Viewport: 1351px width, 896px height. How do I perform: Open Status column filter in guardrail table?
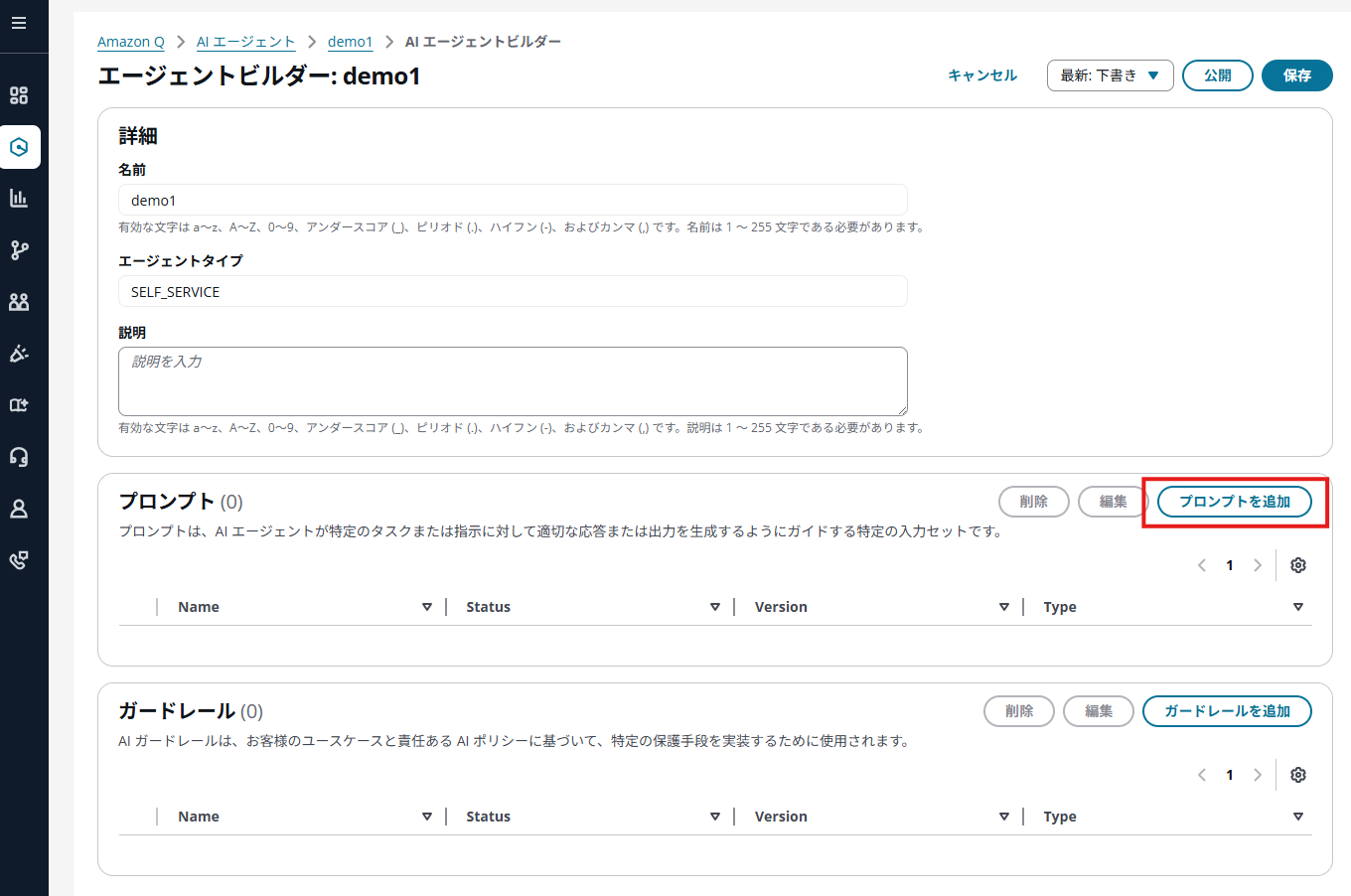715,817
